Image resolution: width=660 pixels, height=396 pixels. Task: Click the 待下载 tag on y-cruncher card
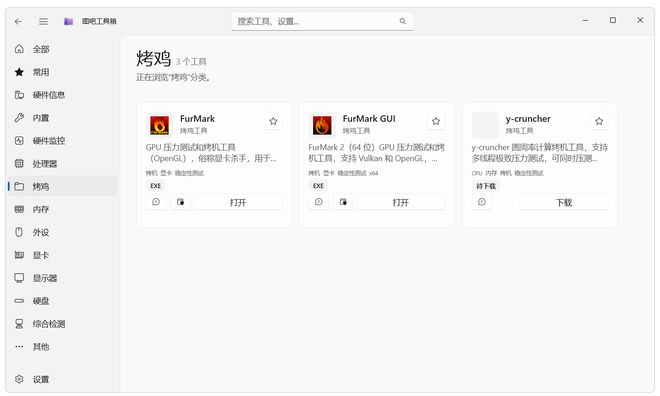(486, 186)
